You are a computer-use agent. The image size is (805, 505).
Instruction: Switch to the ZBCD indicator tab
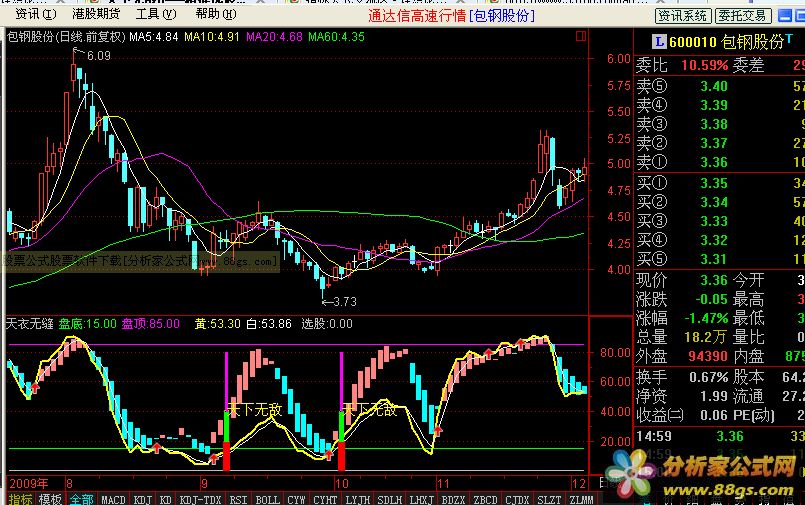[x=485, y=499]
